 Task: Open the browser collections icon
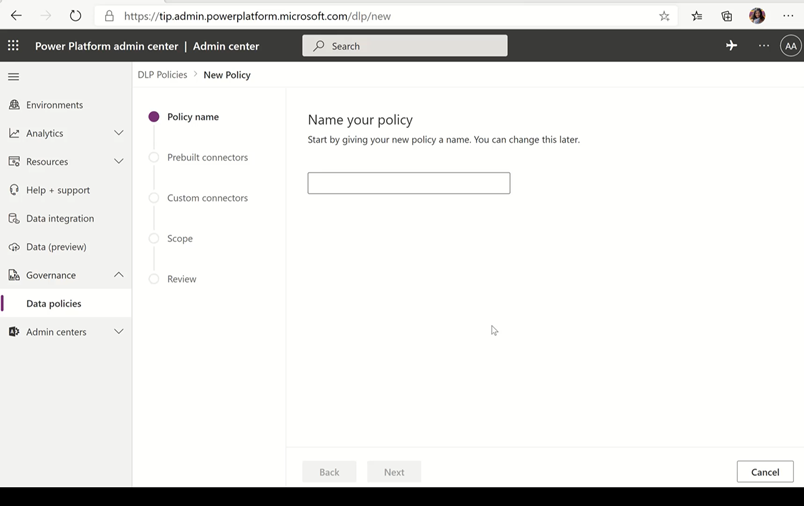click(x=727, y=16)
